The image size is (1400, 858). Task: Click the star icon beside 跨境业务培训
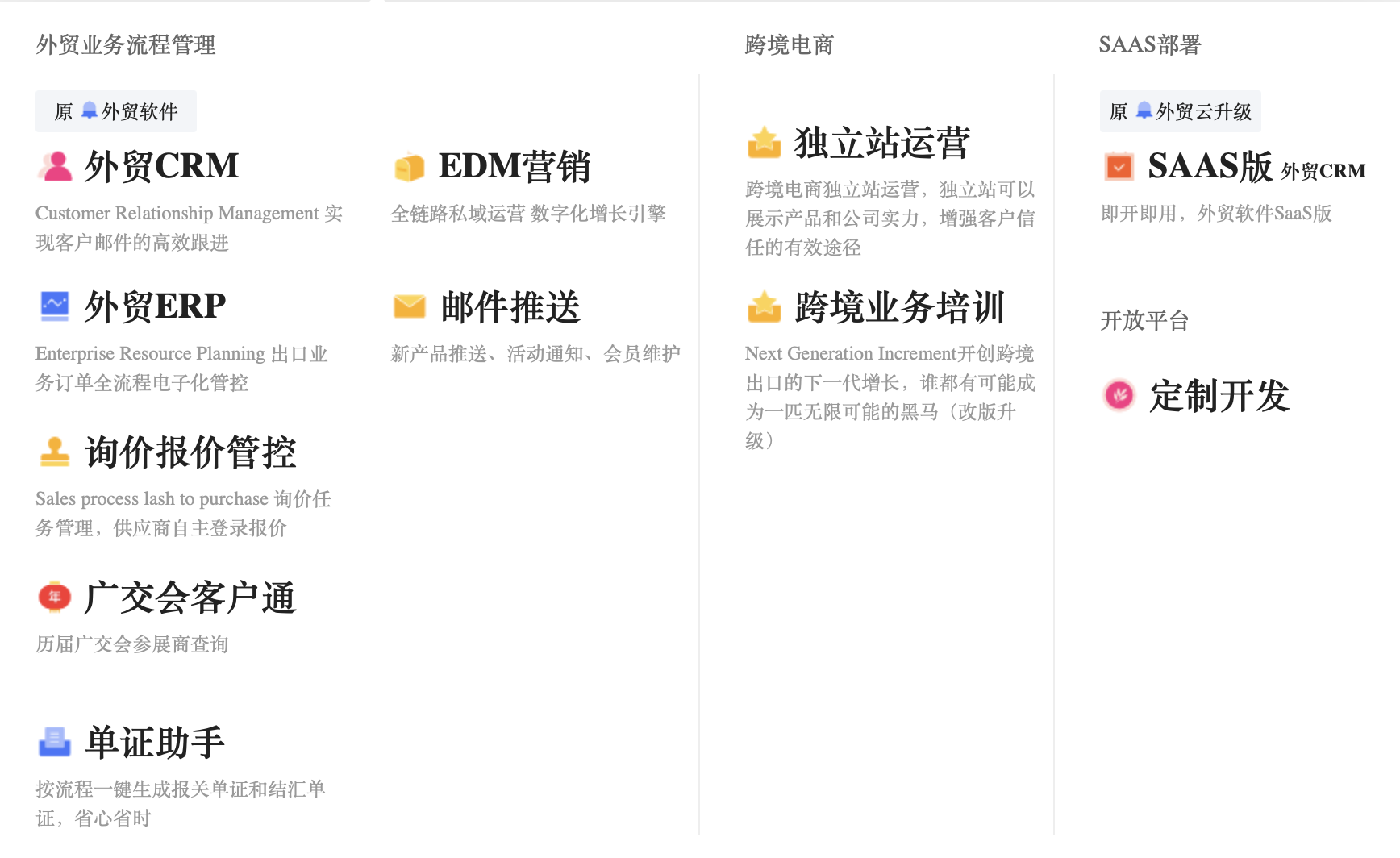pyautogui.click(x=764, y=307)
